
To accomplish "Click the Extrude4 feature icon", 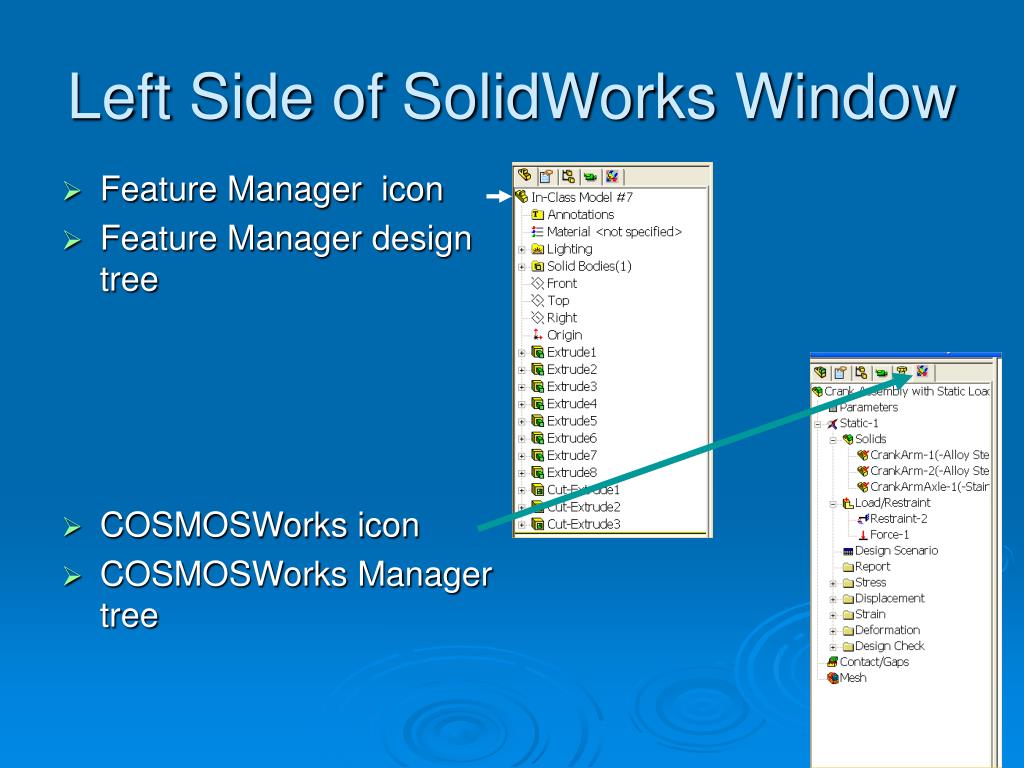I will point(537,404).
